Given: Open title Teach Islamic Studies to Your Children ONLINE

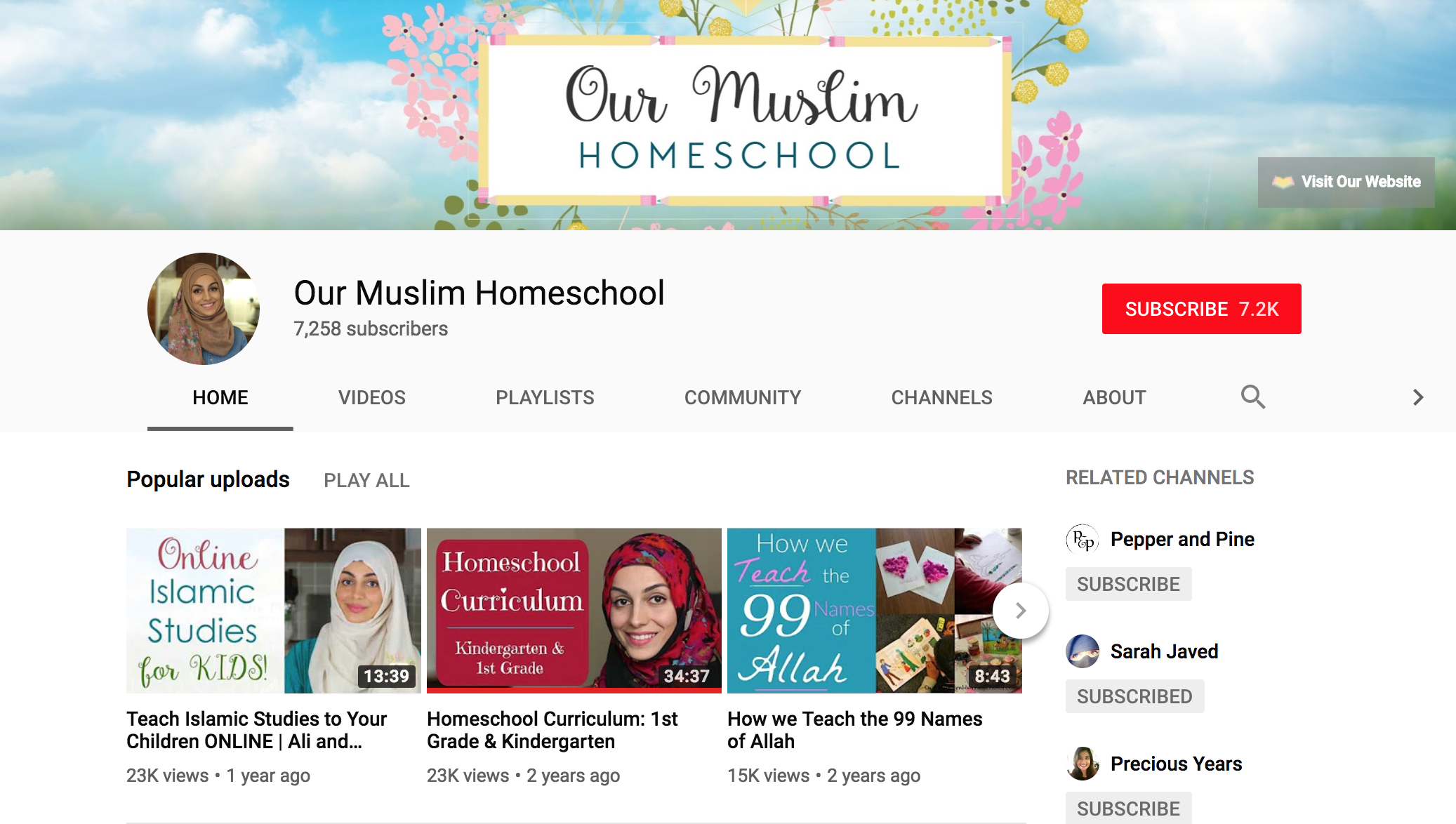Looking at the screenshot, I should pyautogui.click(x=256, y=730).
